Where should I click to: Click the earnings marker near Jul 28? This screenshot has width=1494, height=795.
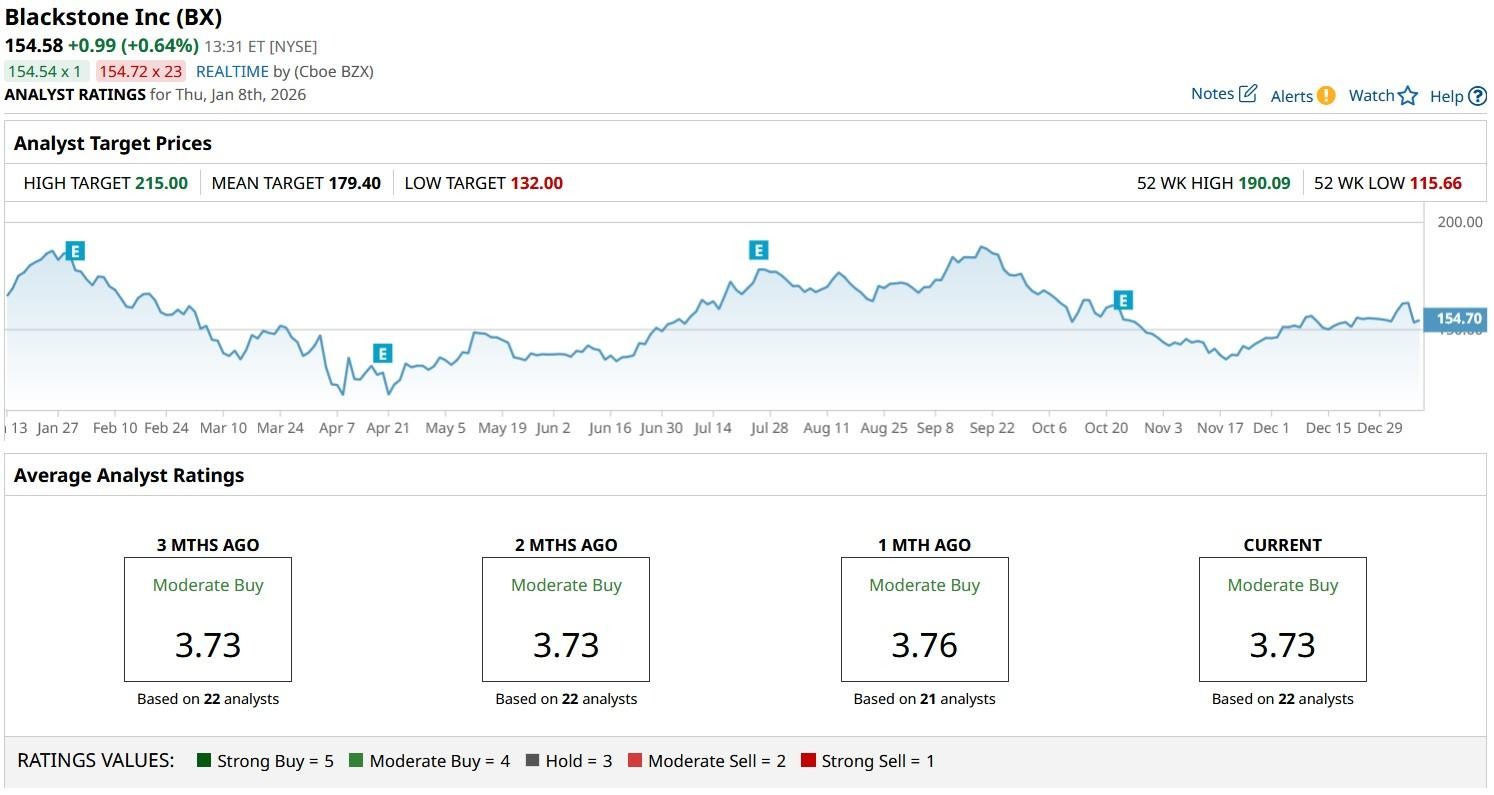pos(758,251)
